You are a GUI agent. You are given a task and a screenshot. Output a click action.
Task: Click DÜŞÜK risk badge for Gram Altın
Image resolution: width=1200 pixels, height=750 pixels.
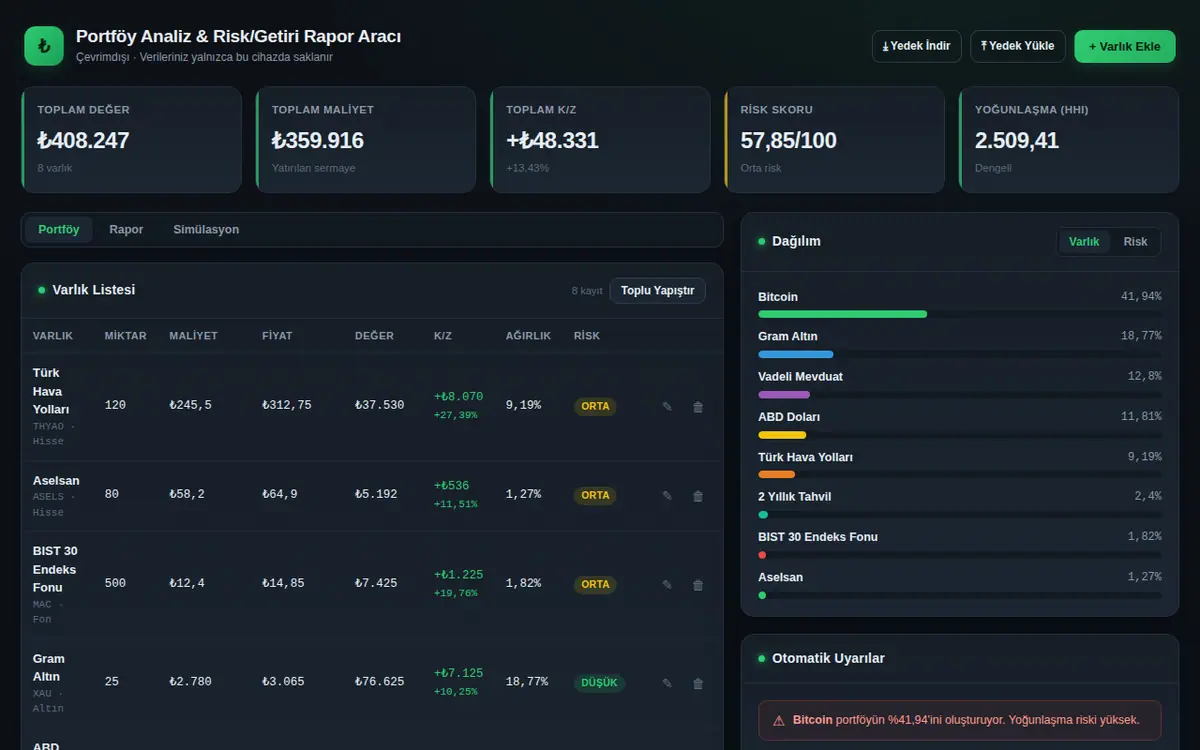tap(599, 683)
